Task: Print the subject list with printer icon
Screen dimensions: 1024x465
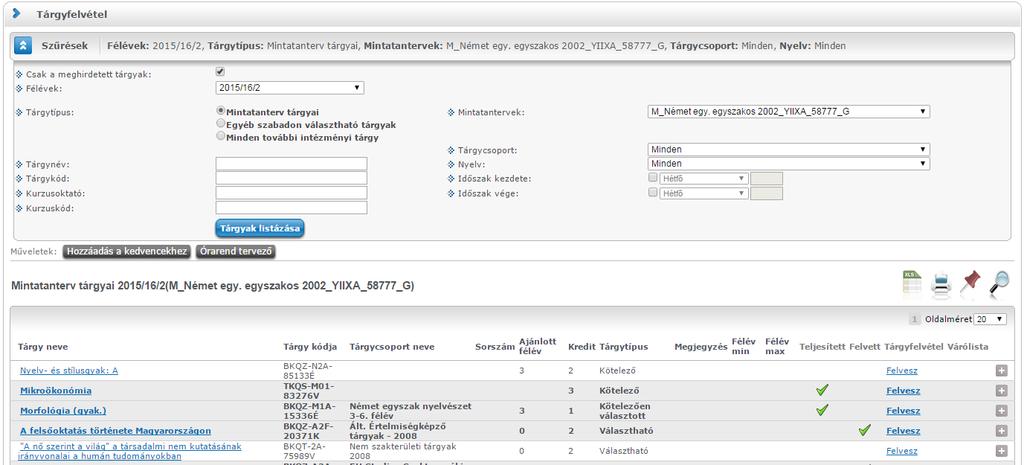Action: (940, 284)
